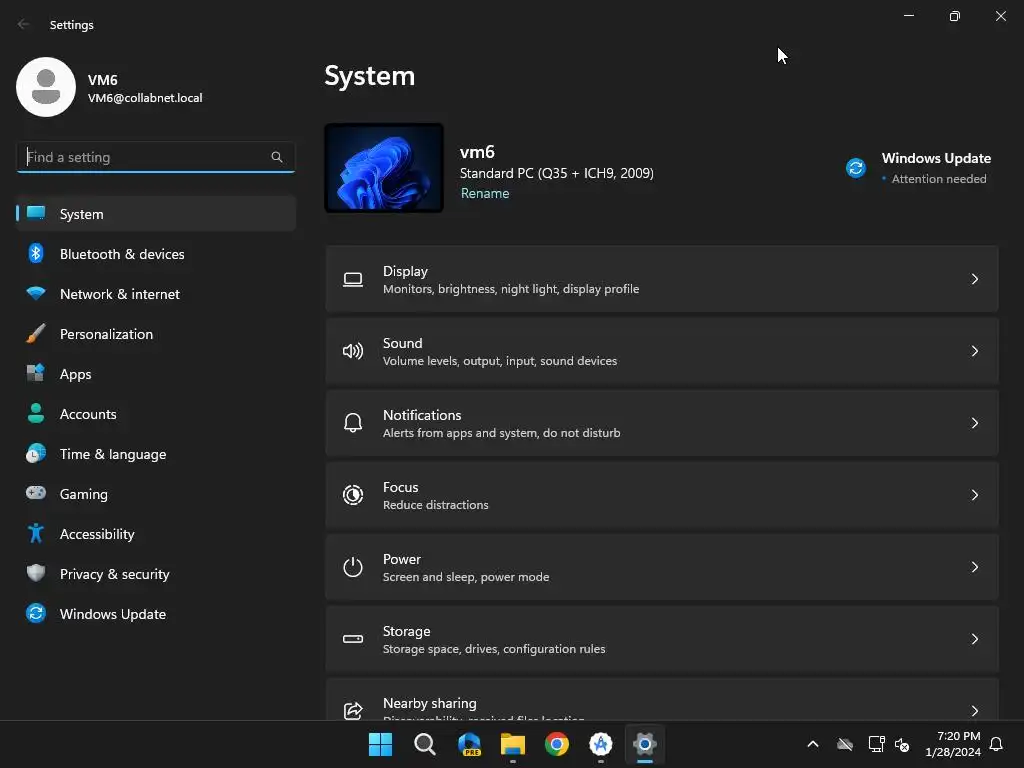Image resolution: width=1024 pixels, height=768 pixels.
Task: Click "Monitors, brightness, night light, display profile" text
Action: (511, 289)
